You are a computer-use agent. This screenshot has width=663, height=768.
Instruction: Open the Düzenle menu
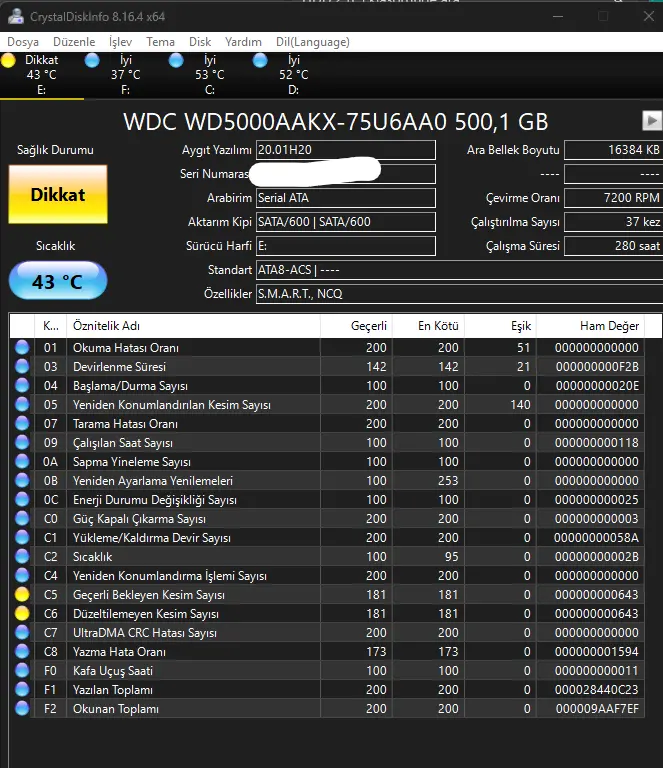(x=74, y=42)
